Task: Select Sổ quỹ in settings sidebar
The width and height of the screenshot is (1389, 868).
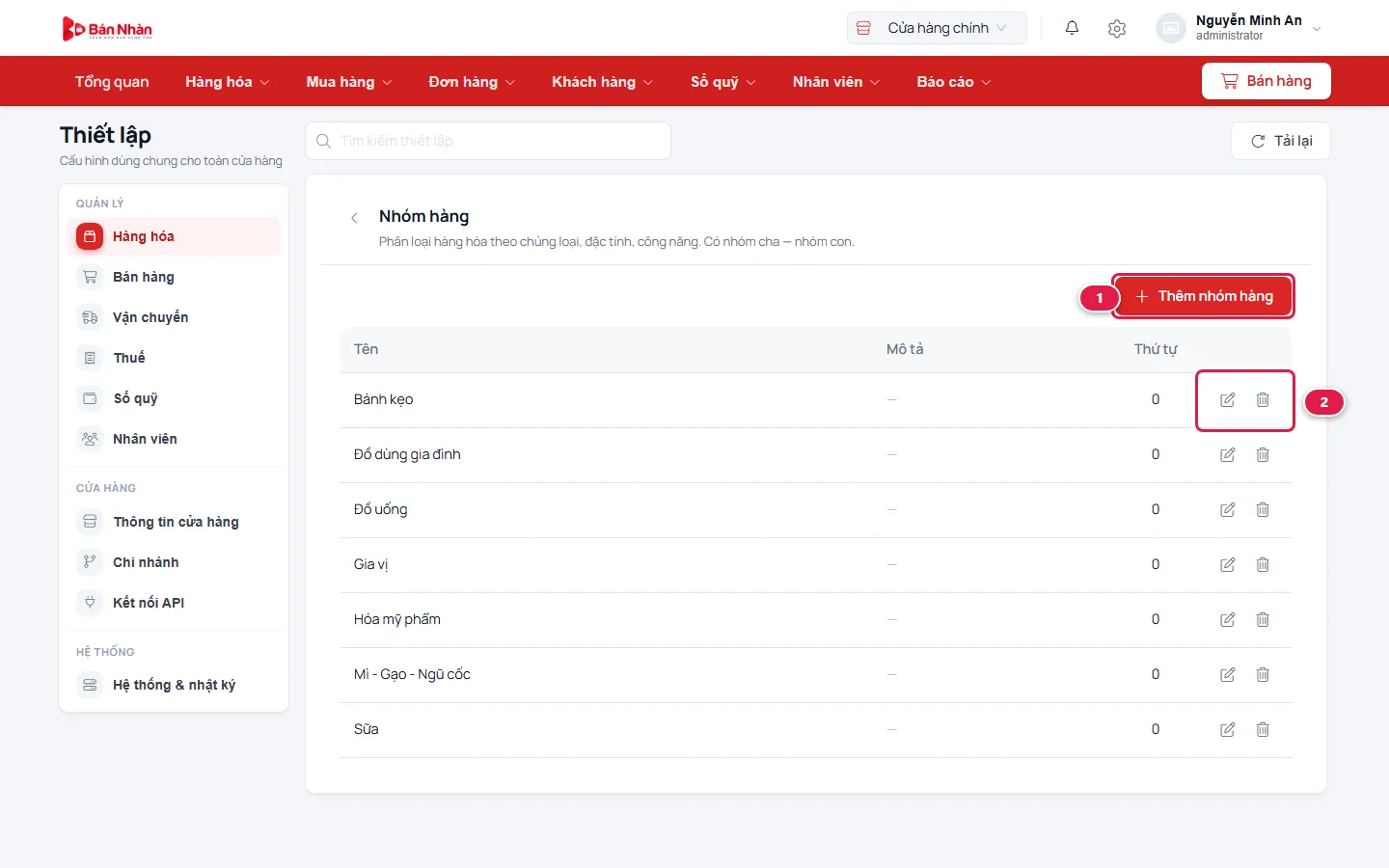Action: (x=174, y=398)
